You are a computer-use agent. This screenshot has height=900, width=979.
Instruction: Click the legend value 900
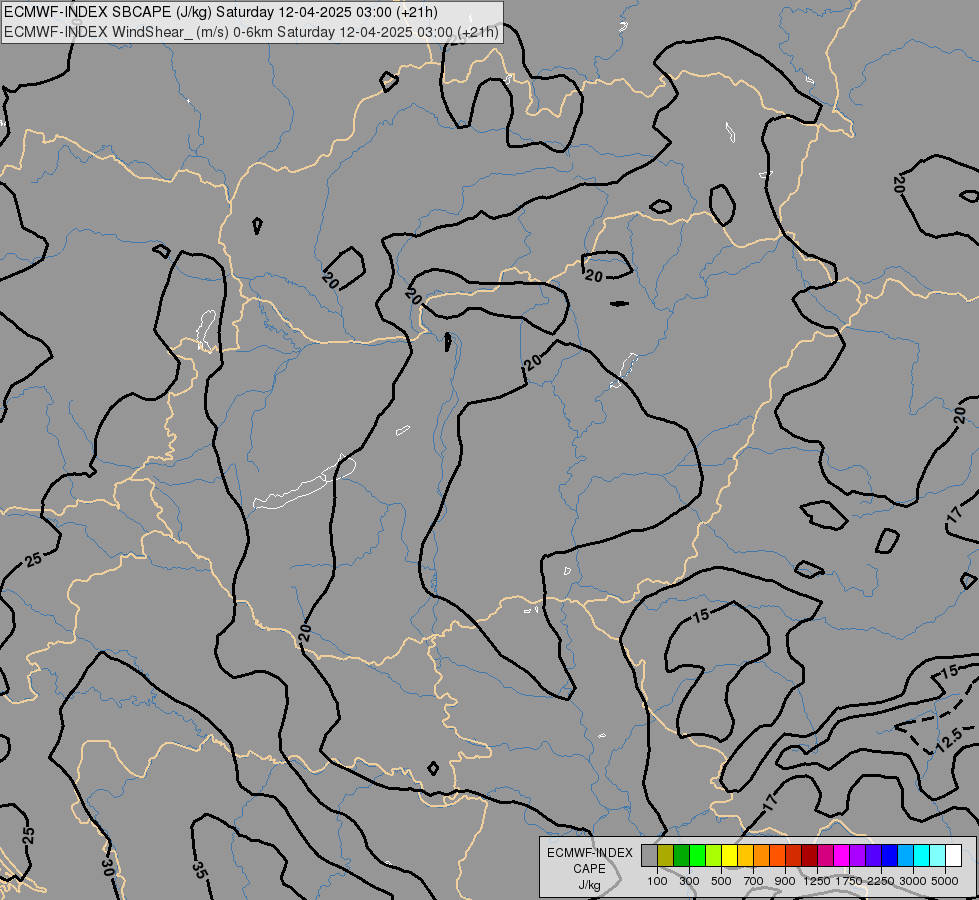pyautogui.click(x=785, y=881)
